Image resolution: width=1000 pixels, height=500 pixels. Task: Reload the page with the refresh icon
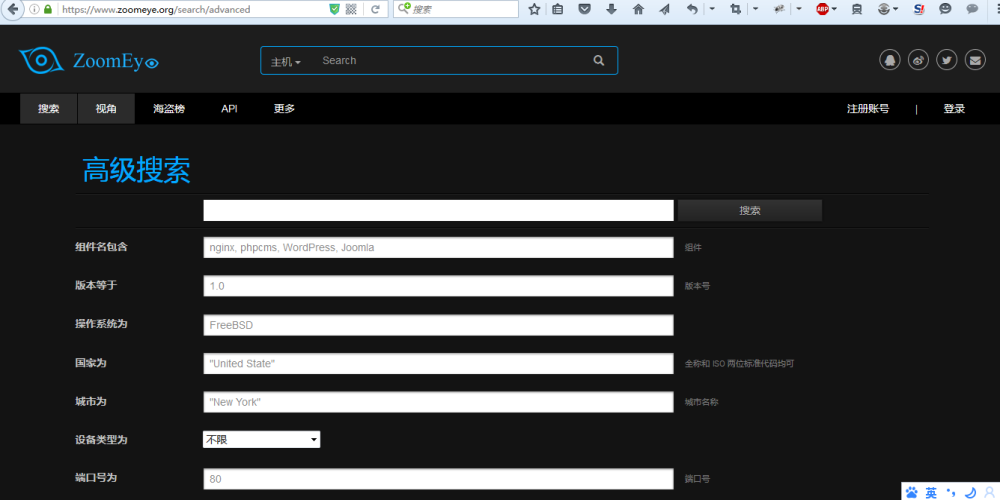(x=375, y=9)
